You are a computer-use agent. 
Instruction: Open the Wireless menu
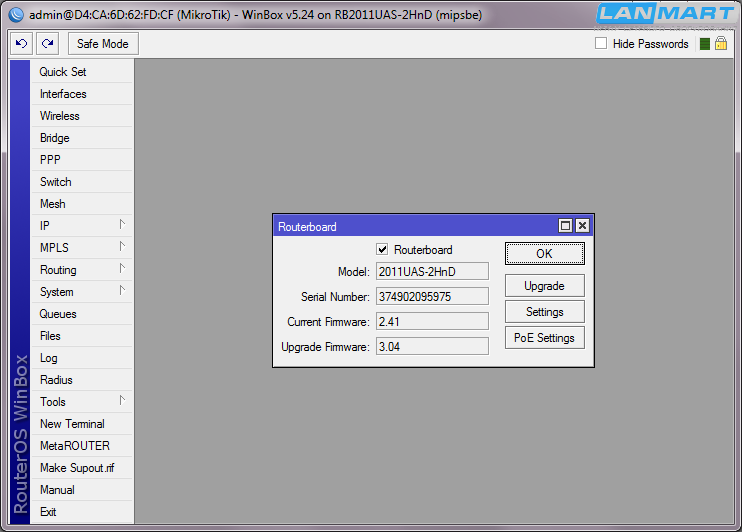(x=81, y=116)
